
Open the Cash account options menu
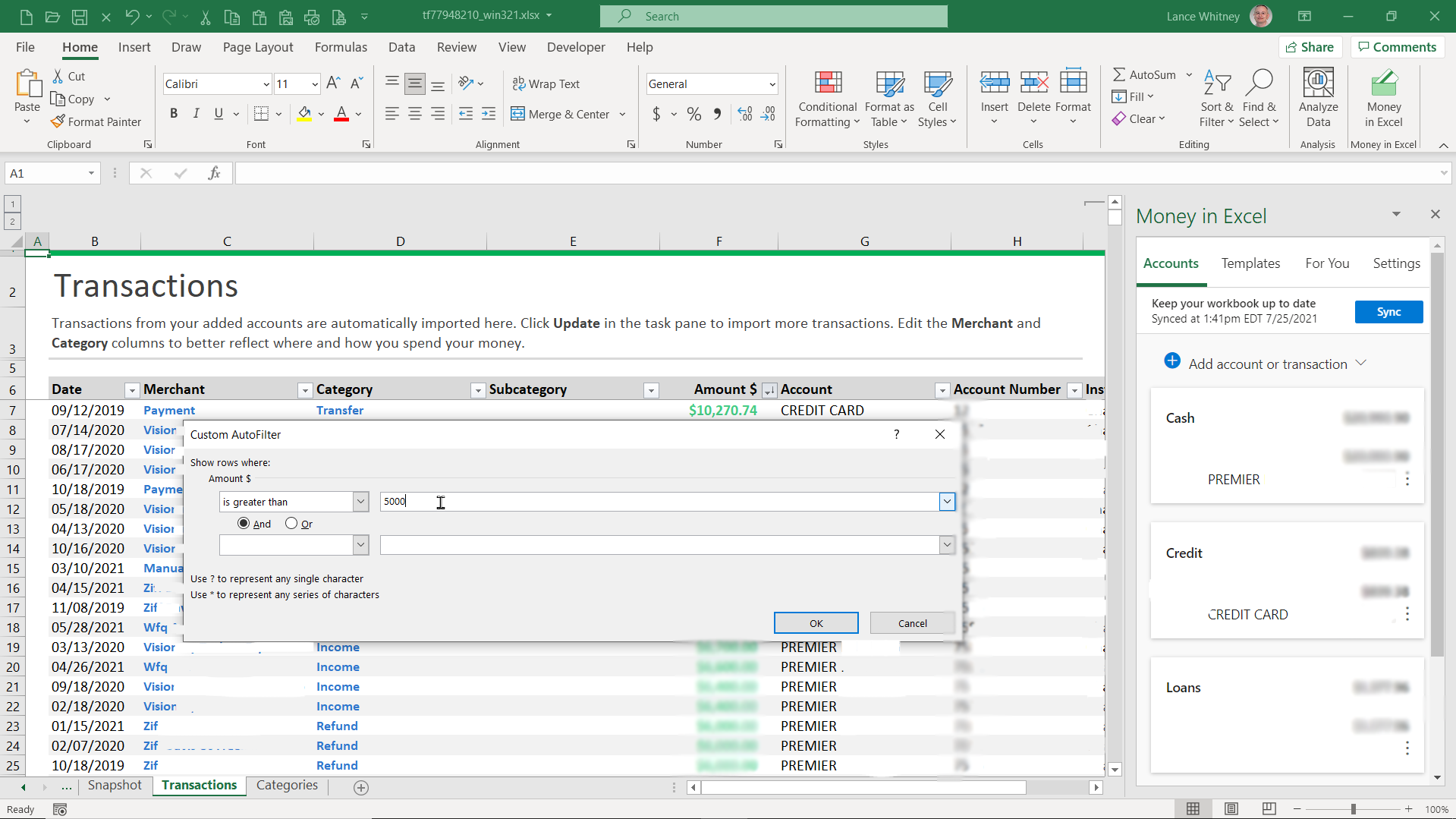(1407, 479)
